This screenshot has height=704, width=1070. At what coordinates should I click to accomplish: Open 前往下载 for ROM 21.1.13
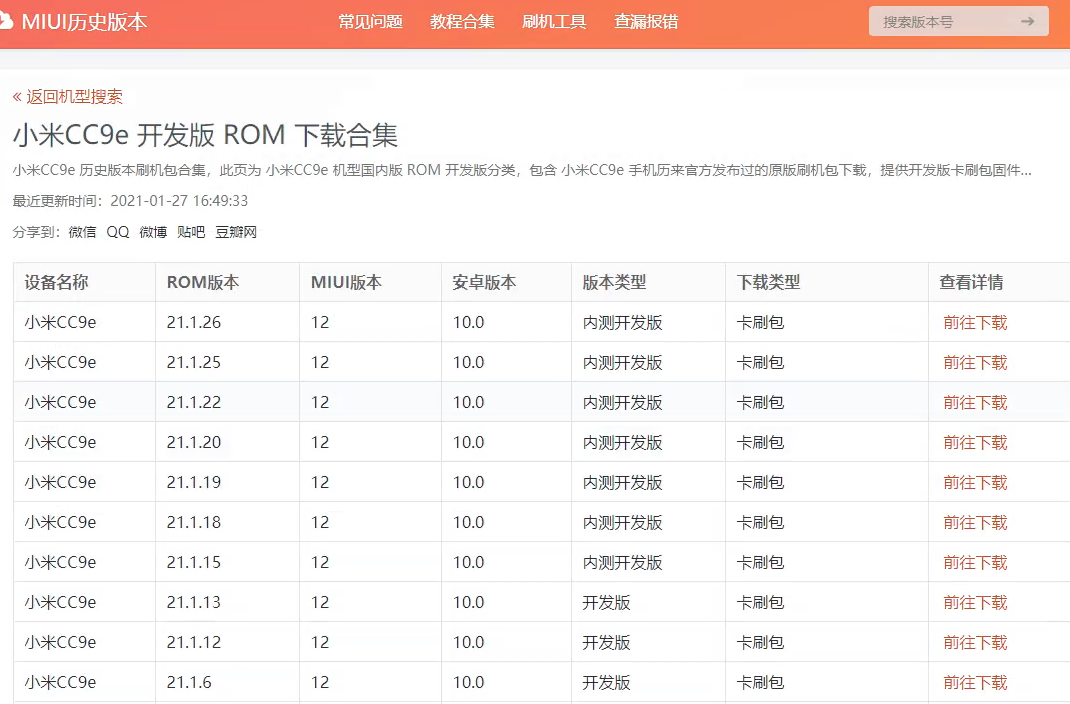tap(975, 602)
